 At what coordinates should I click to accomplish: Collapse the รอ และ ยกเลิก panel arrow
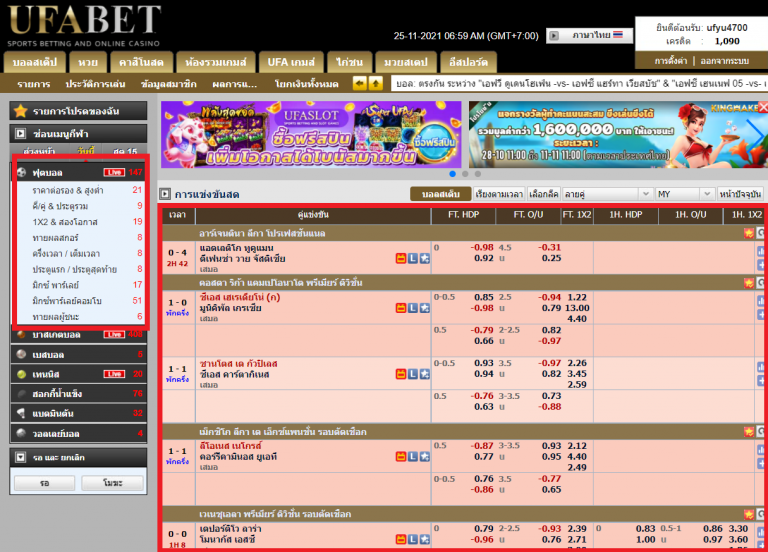[20, 457]
